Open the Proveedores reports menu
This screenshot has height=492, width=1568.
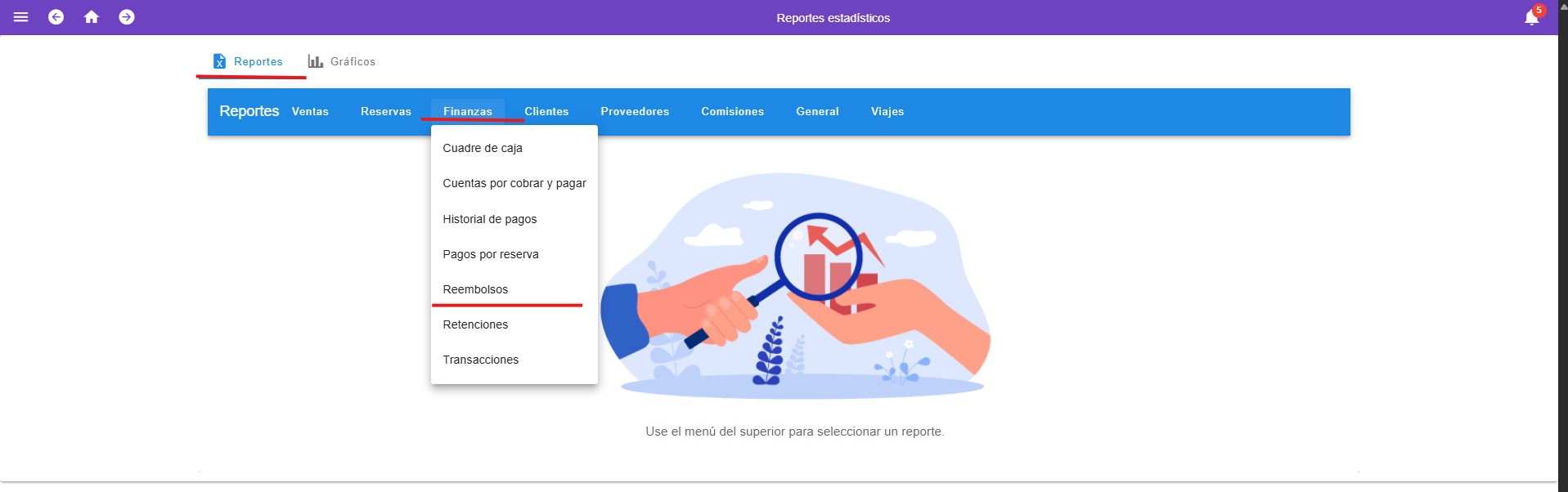point(635,112)
